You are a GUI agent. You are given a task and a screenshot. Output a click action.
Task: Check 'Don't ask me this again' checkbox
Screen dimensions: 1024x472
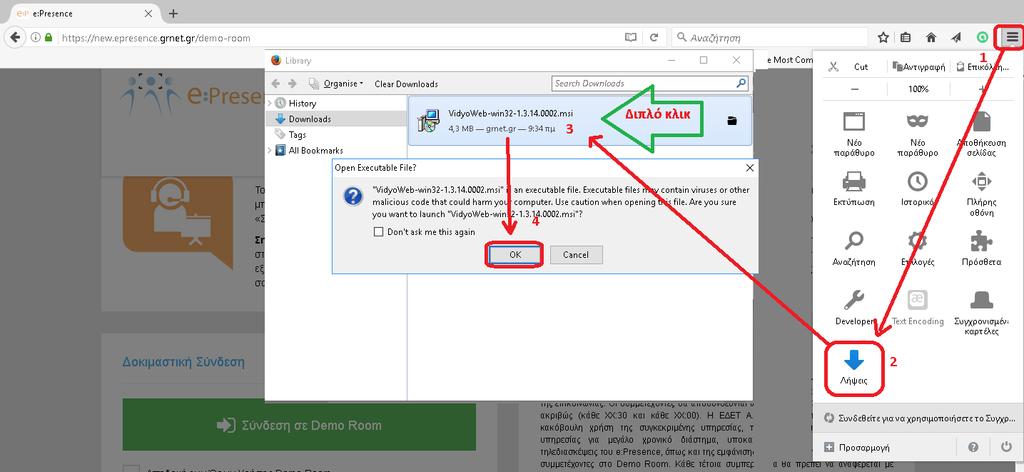pyautogui.click(x=377, y=232)
